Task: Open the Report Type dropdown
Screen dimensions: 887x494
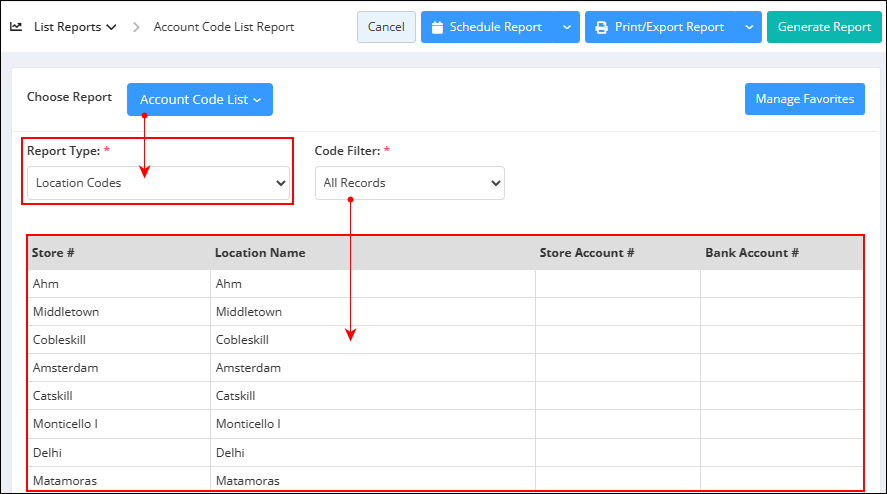Action: tap(158, 183)
